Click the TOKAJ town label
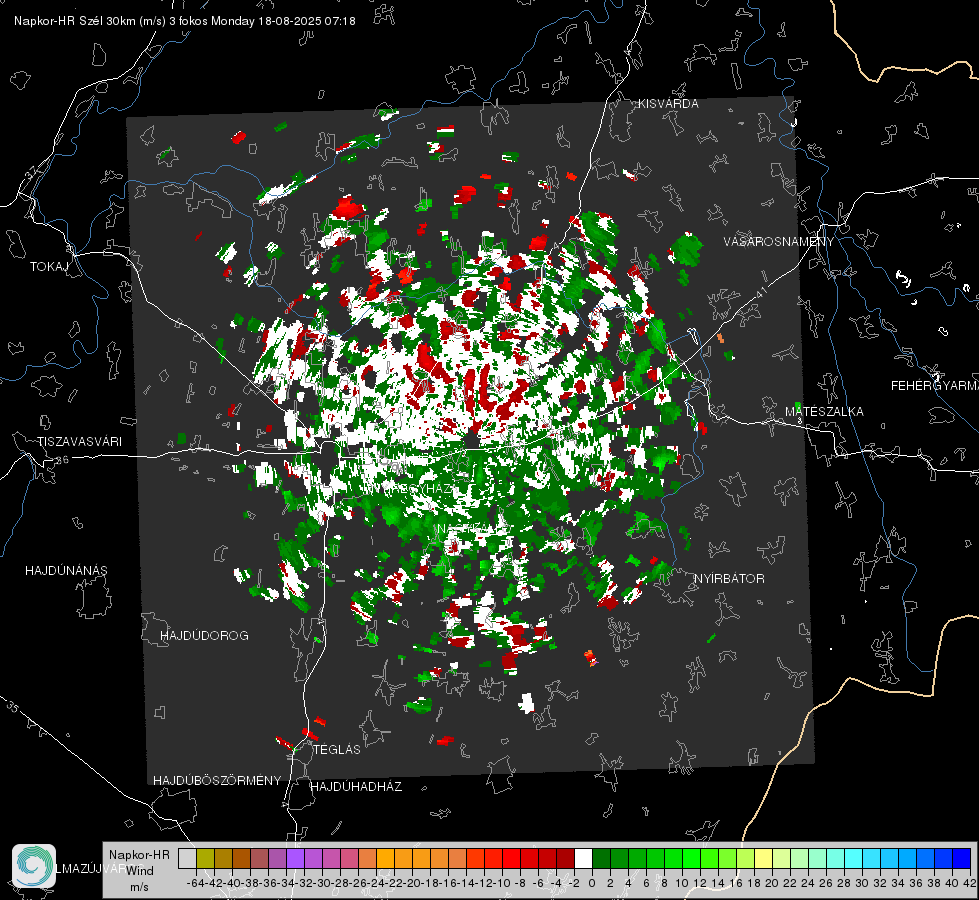 (49, 267)
